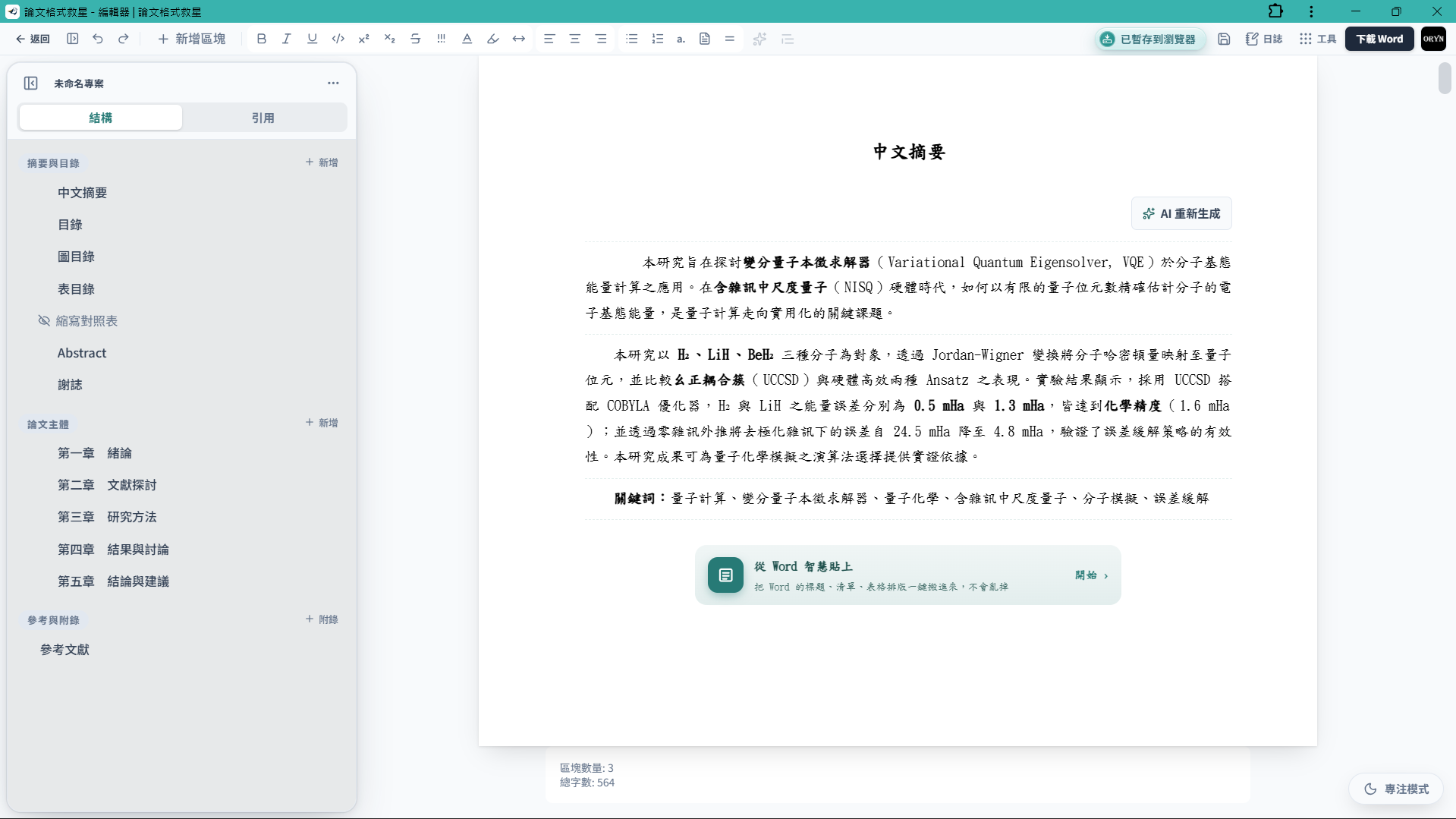Click the indent list icon in toolbar
This screenshot has width=1456, height=819.
(788, 39)
